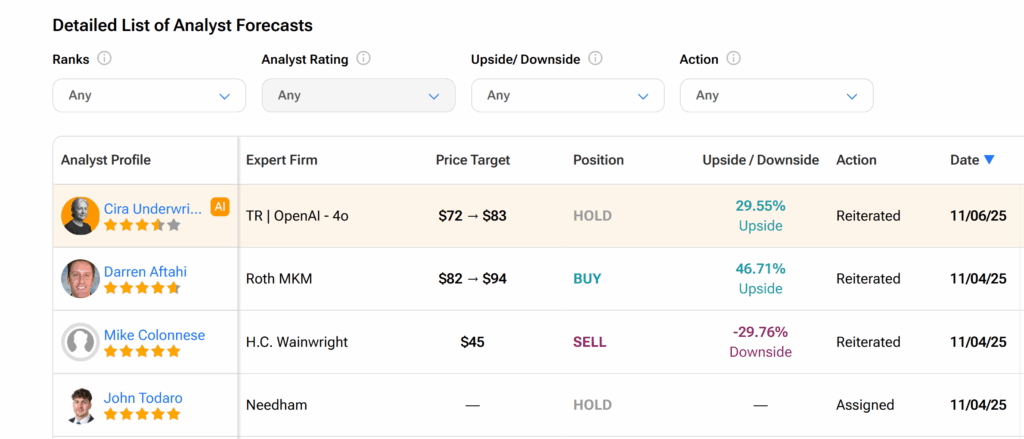Click Cira Underwriter's avatar thumbnail
1024x439 pixels.
80,216
